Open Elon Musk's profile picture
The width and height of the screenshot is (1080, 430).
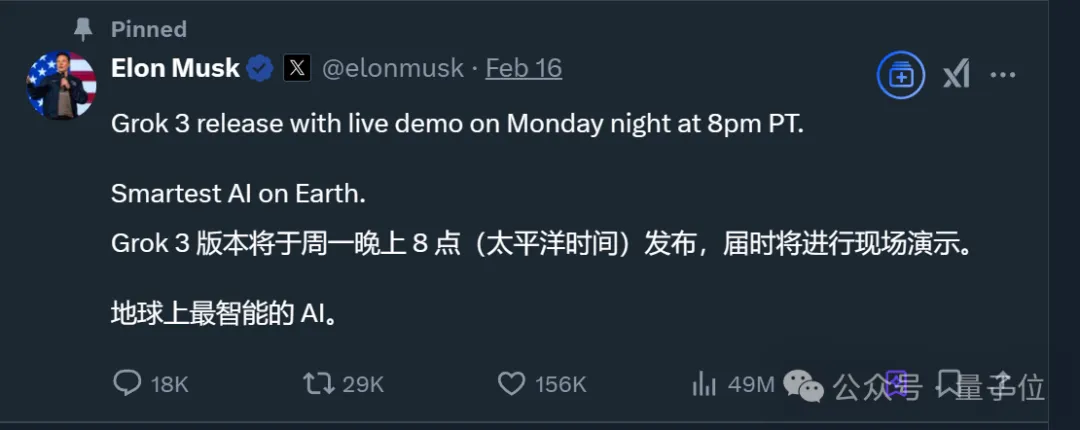(x=61, y=86)
